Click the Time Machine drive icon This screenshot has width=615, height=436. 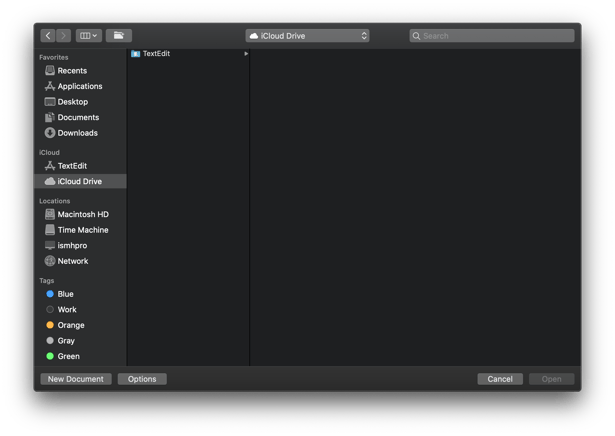coord(50,230)
